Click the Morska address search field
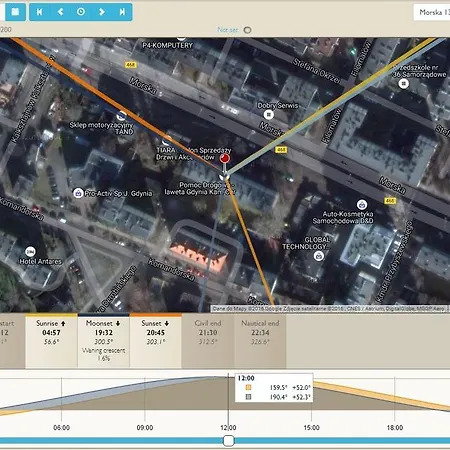450x450 pixels. pyautogui.click(x=432, y=13)
